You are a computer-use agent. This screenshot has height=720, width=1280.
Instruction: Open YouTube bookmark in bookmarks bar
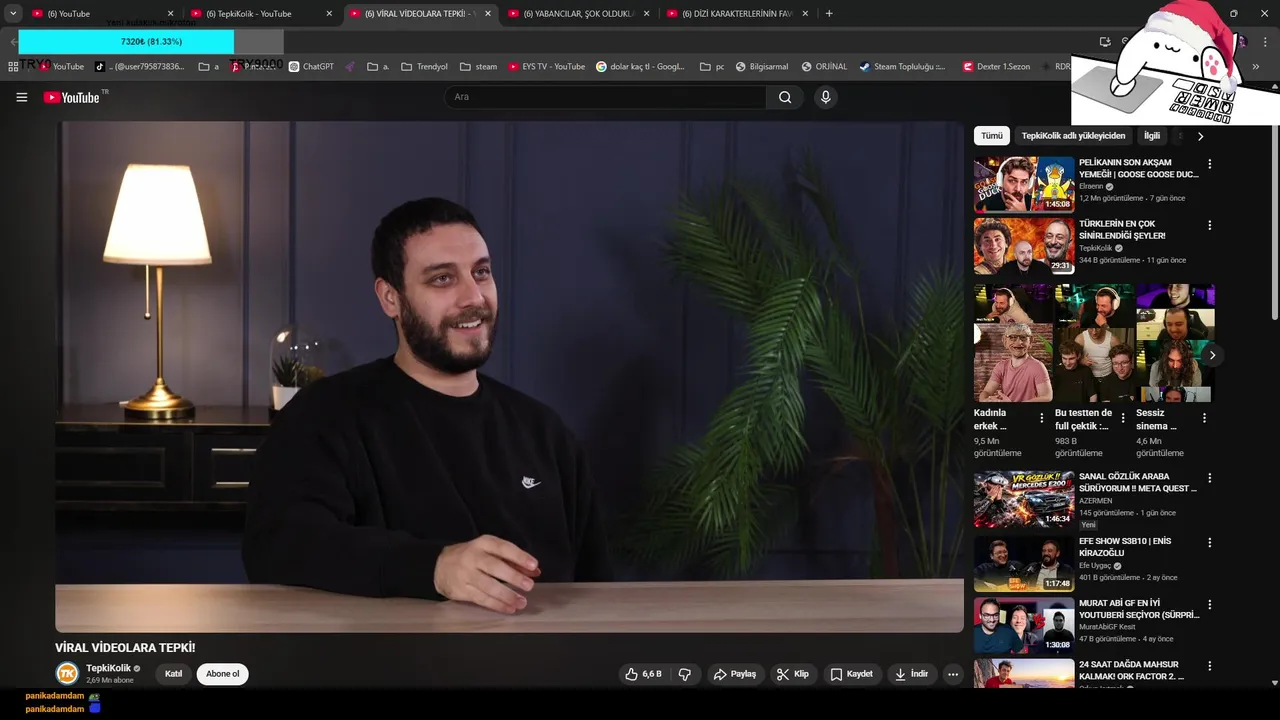[x=62, y=67]
